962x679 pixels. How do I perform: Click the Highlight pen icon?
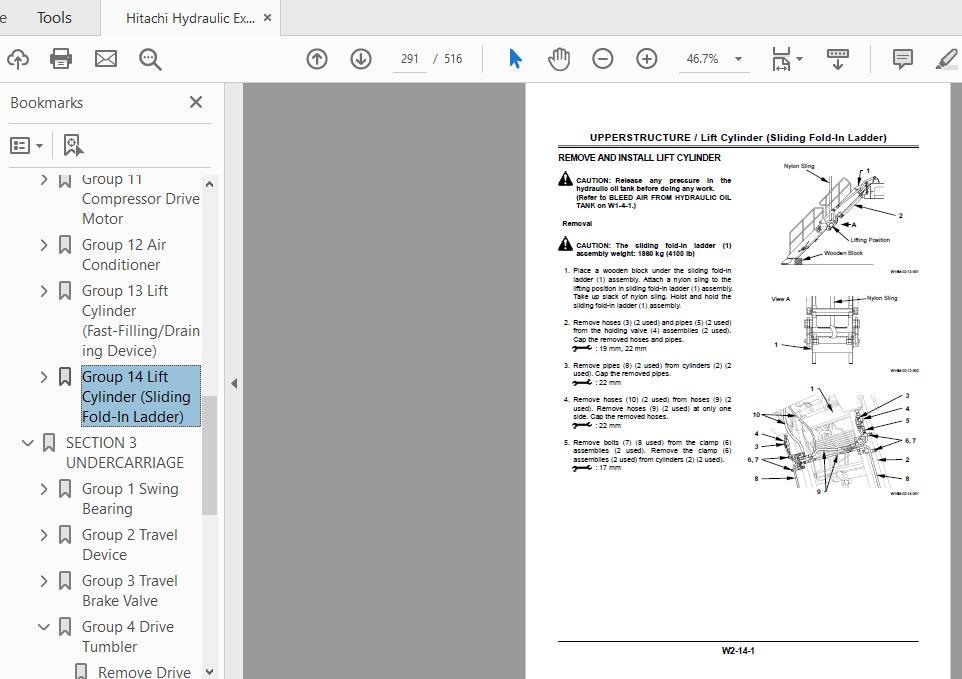(947, 59)
